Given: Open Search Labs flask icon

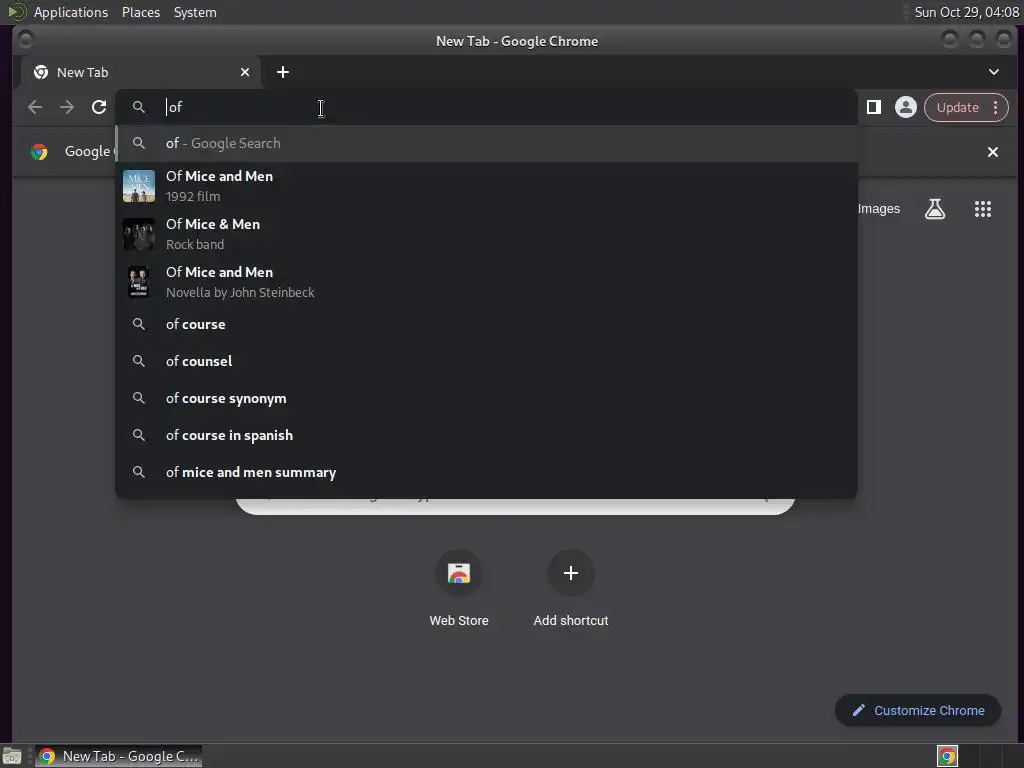Looking at the screenshot, I should [x=935, y=209].
